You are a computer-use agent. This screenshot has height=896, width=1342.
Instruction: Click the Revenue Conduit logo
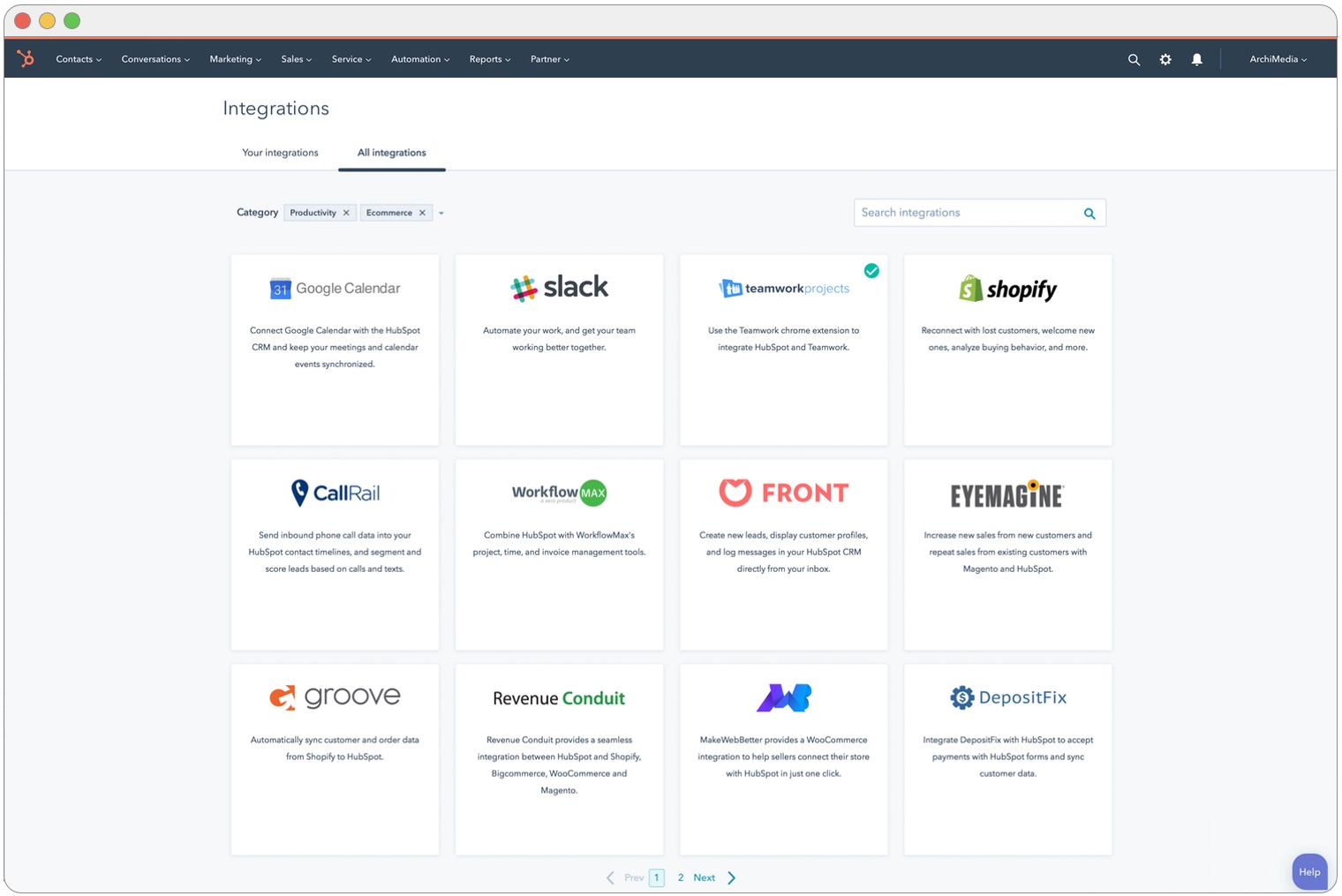559,698
